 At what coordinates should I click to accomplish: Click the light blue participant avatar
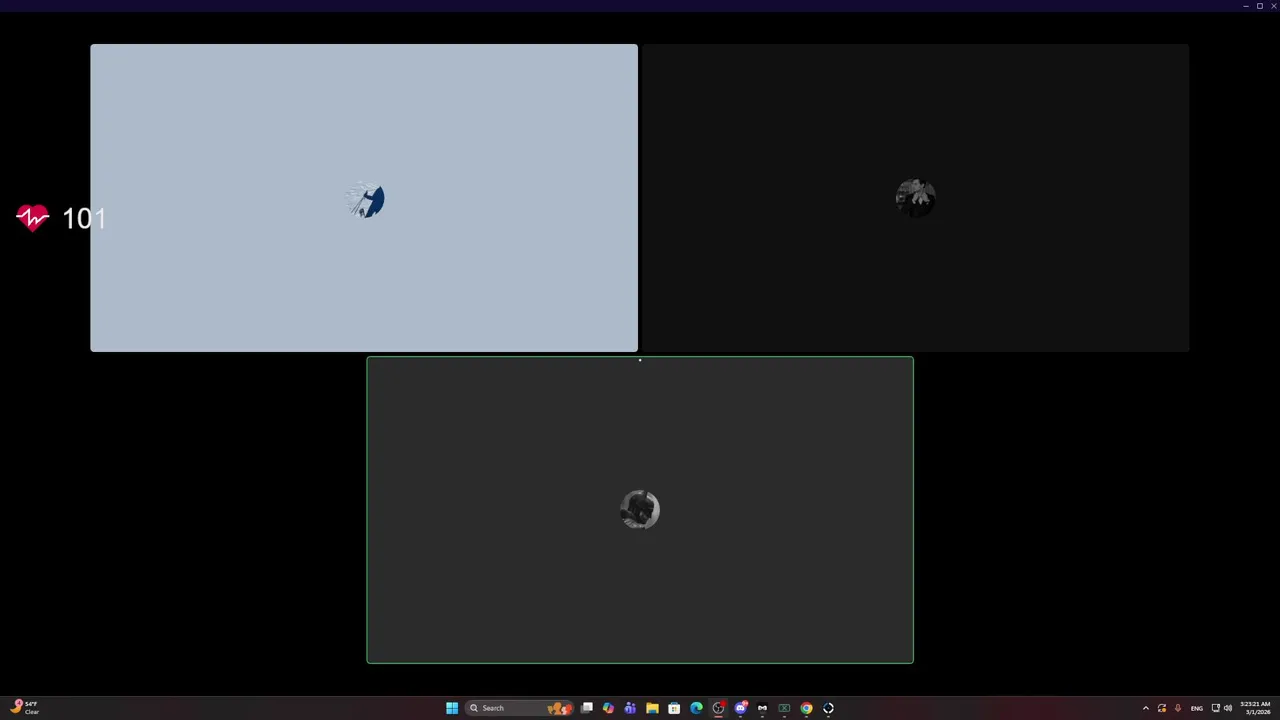[364, 199]
